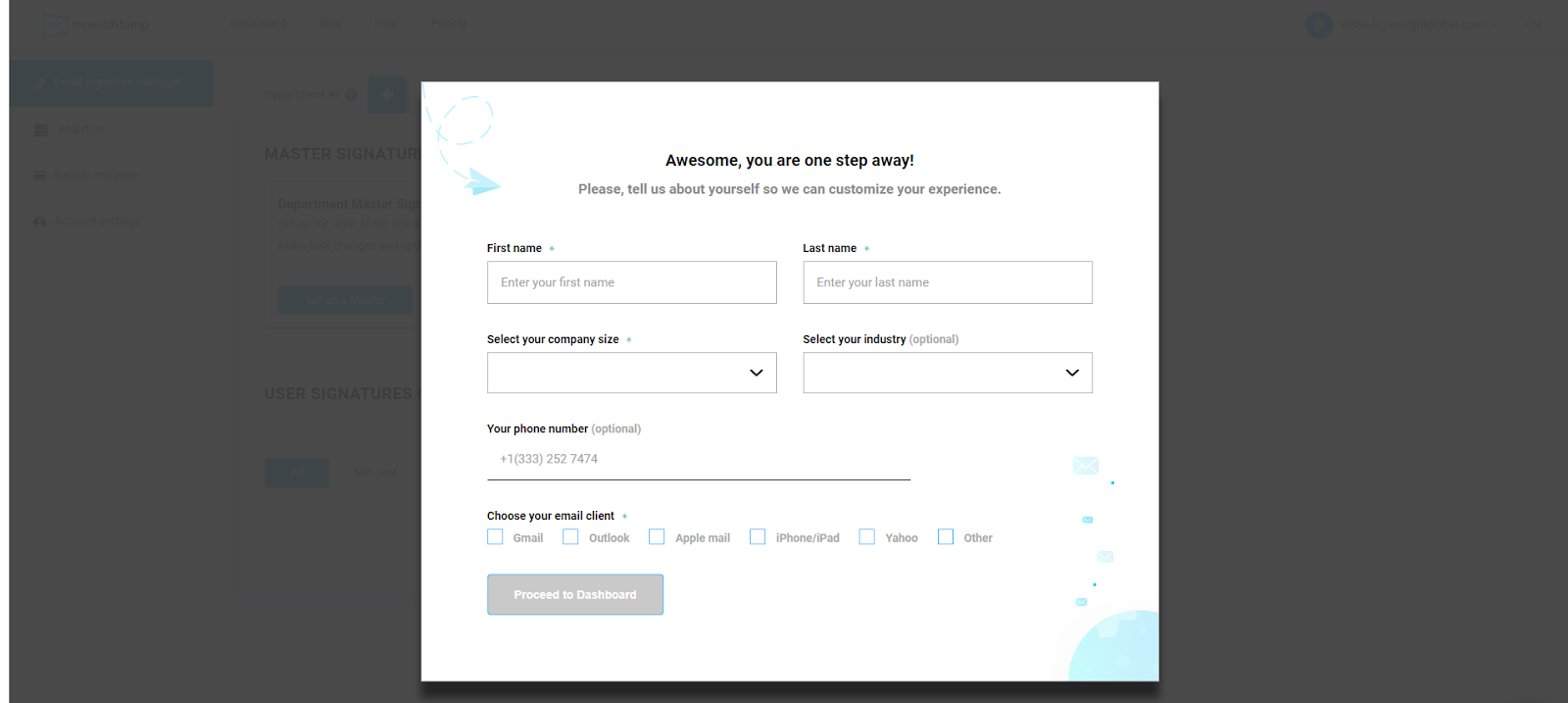The image size is (1568, 703).
Task: Click the phone number field
Action: click(x=698, y=459)
